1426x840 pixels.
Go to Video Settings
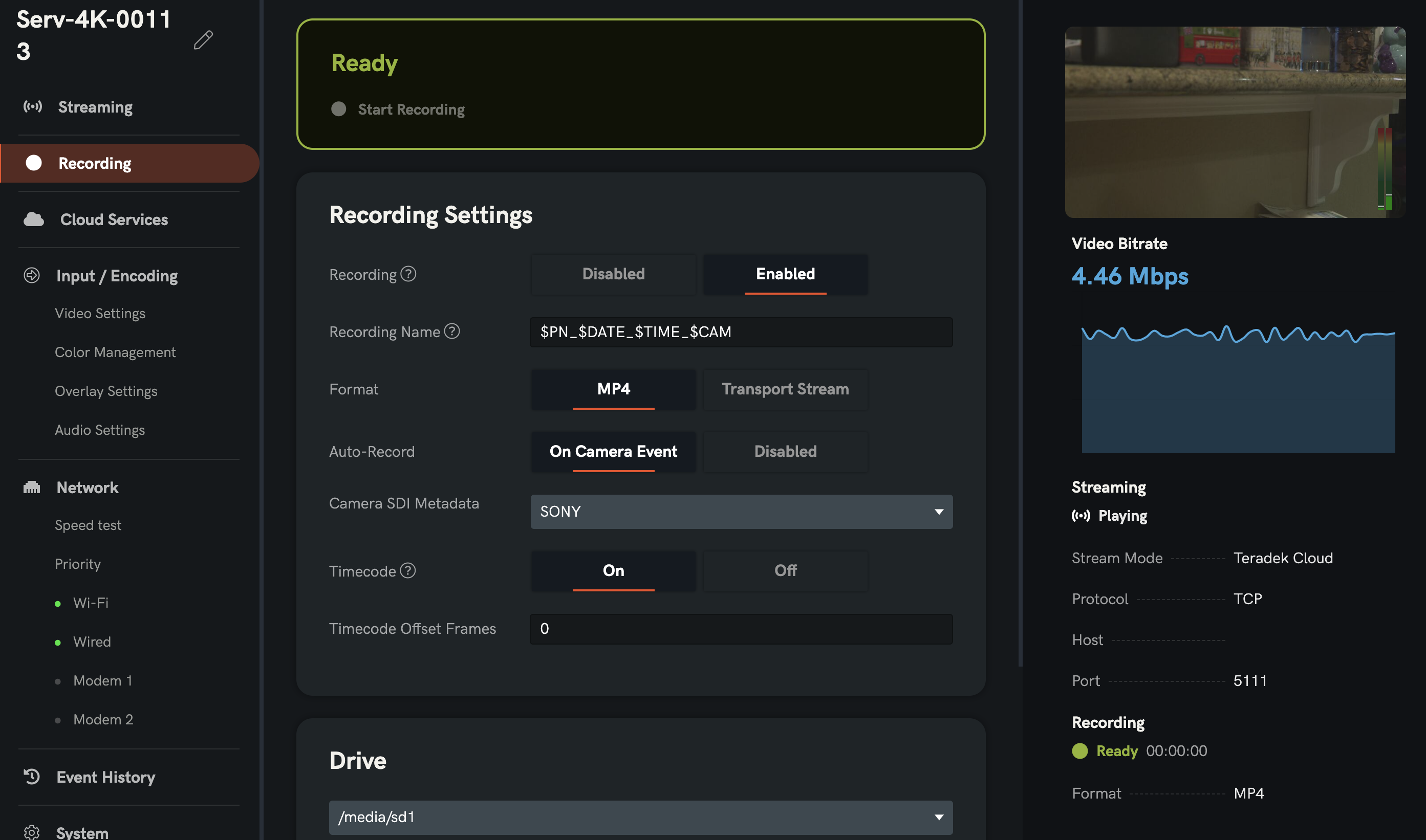tap(100, 314)
